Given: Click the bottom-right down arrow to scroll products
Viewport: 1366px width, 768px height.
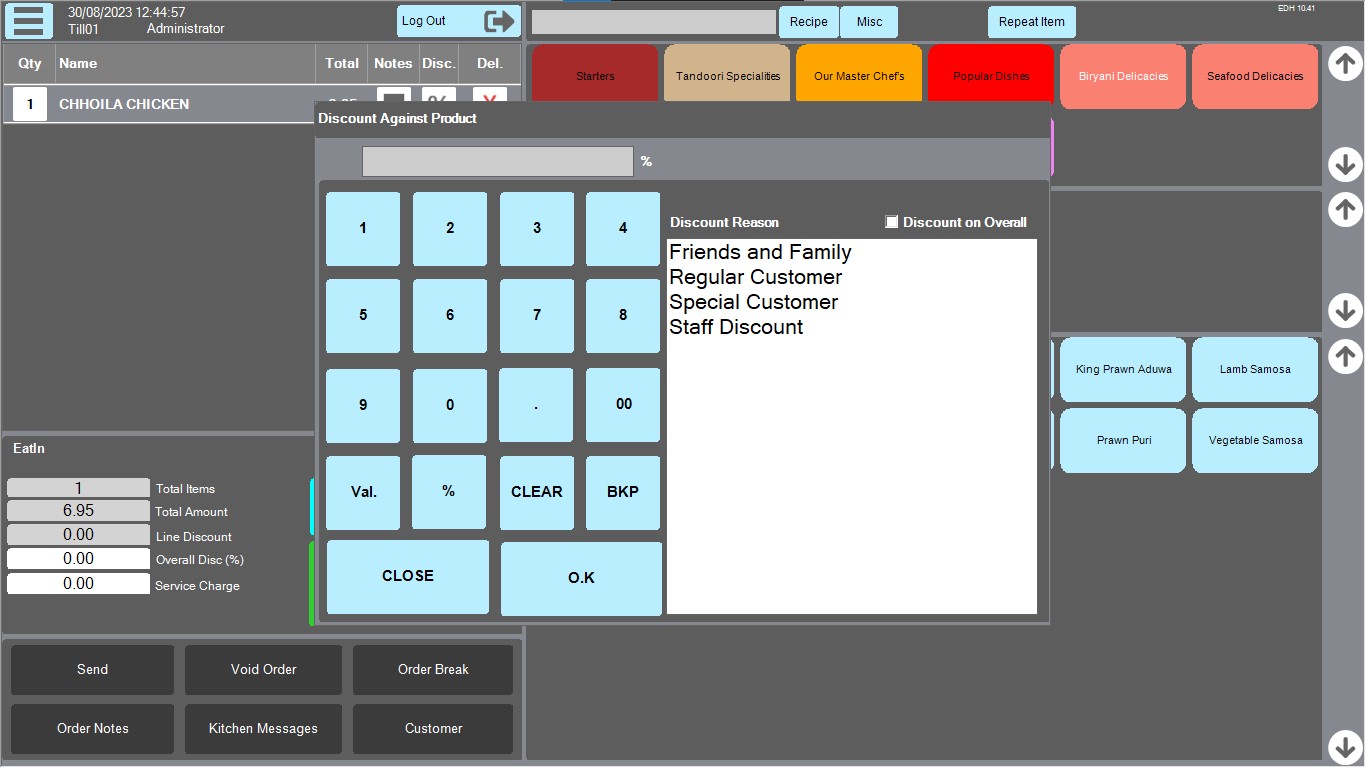Looking at the screenshot, I should point(1344,745).
